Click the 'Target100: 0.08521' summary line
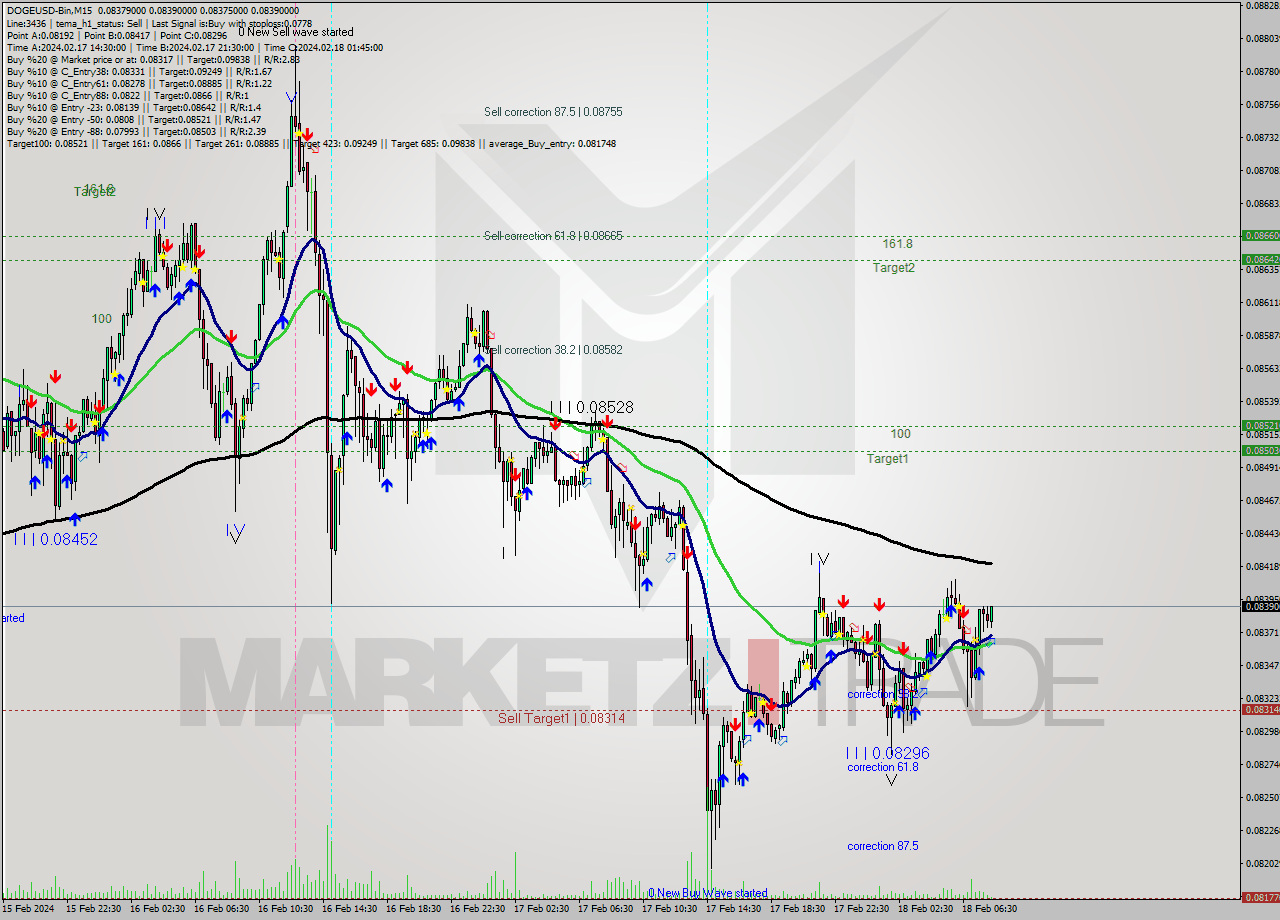This screenshot has width=1280, height=920. [x=311, y=144]
